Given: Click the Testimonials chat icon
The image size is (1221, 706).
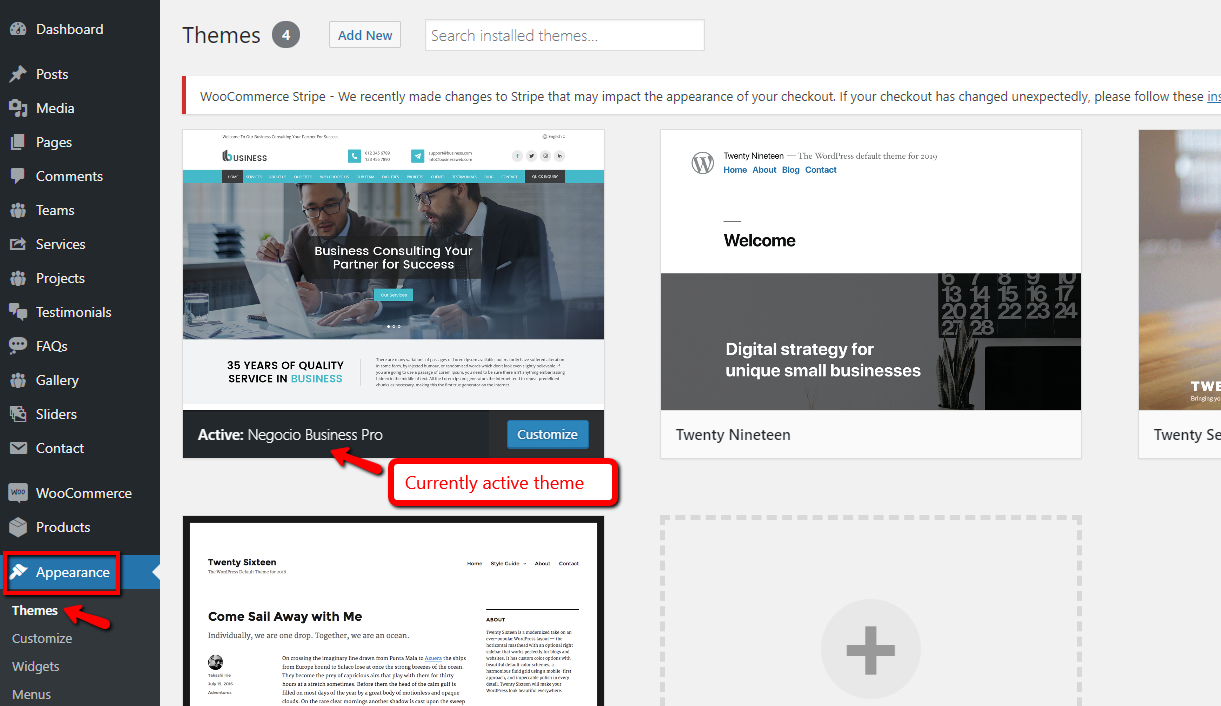Looking at the screenshot, I should click(18, 312).
